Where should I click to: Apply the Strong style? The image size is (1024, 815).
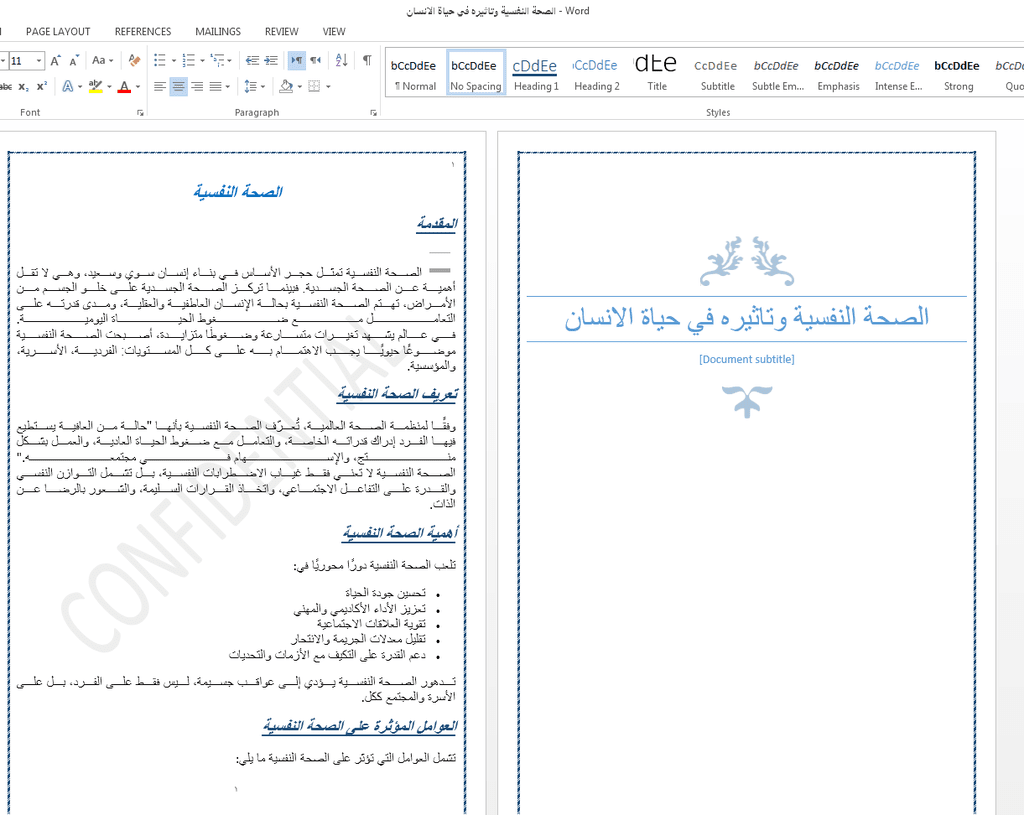[x=958, y=73]
